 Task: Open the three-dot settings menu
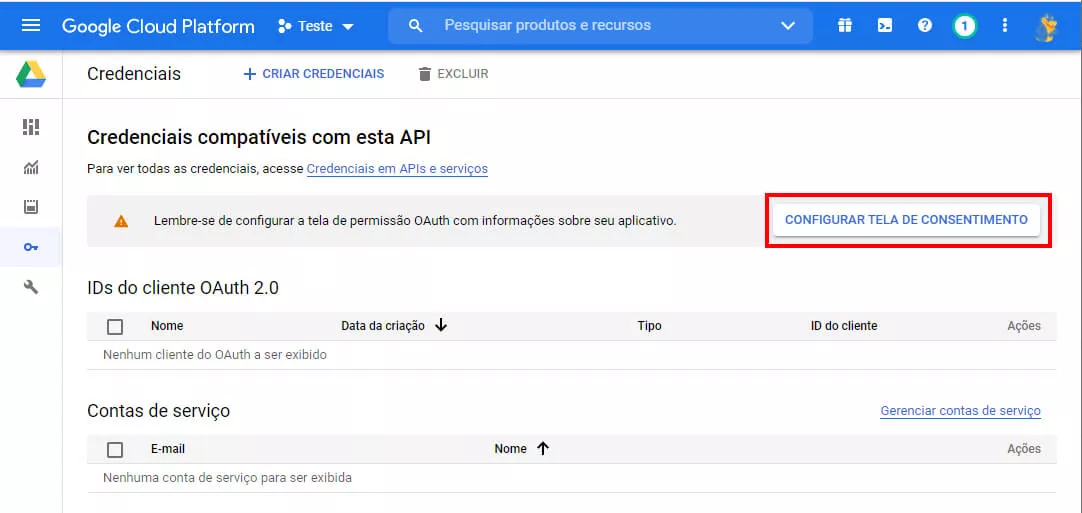click(x=1005, y=26)
